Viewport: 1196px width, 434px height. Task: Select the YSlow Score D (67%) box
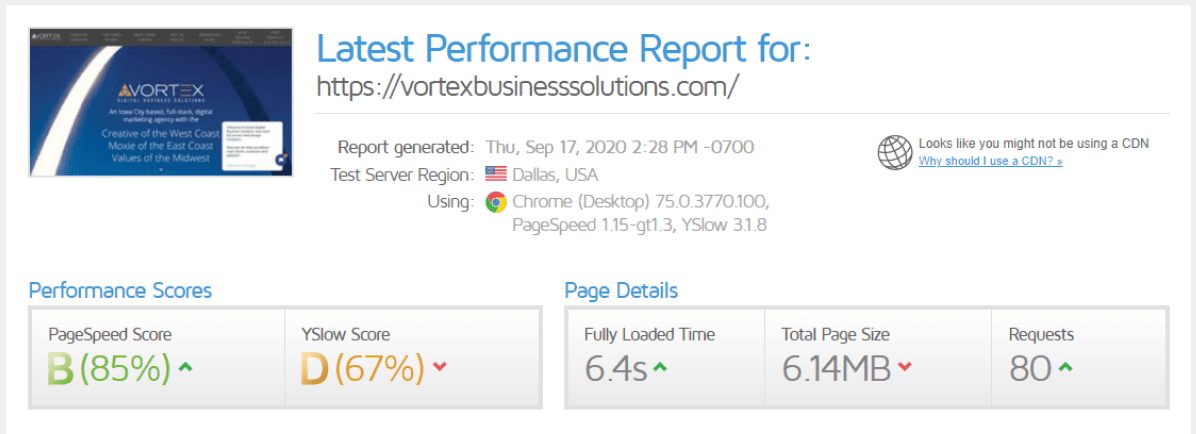pos(413,357)
